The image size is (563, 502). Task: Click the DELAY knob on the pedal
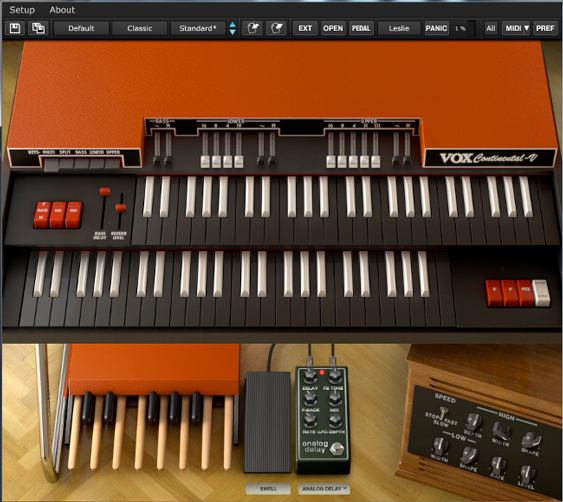pos(310,377)
